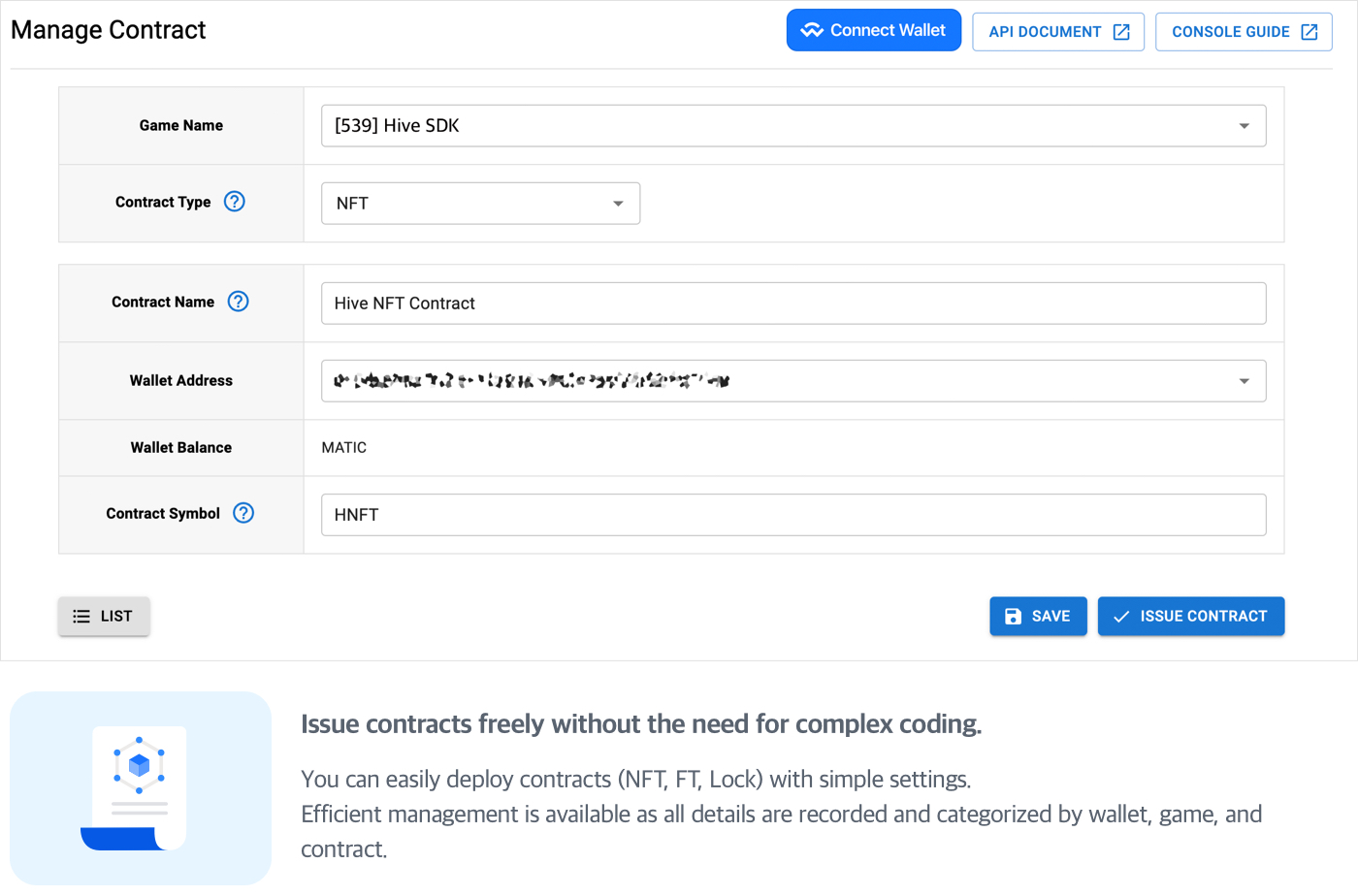This screenshot has height=896, width=1358.
Task: Open the CONSOLE GUIDE link
Action: pyautogui.click(x=1244, y=32)
